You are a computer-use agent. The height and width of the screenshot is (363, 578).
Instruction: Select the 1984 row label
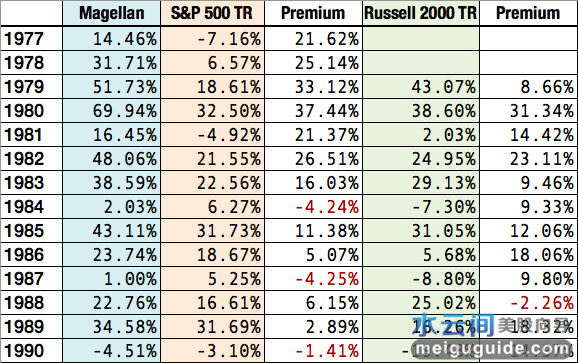(24, 207)
